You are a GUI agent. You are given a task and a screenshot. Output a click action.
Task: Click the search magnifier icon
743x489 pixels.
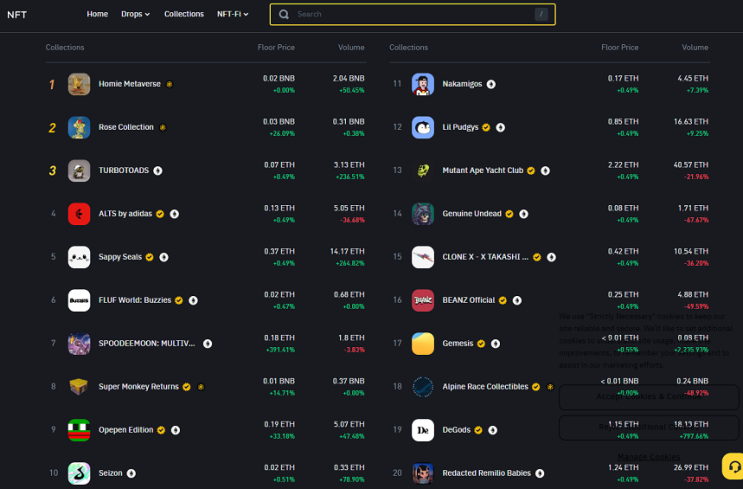(284, 14)
